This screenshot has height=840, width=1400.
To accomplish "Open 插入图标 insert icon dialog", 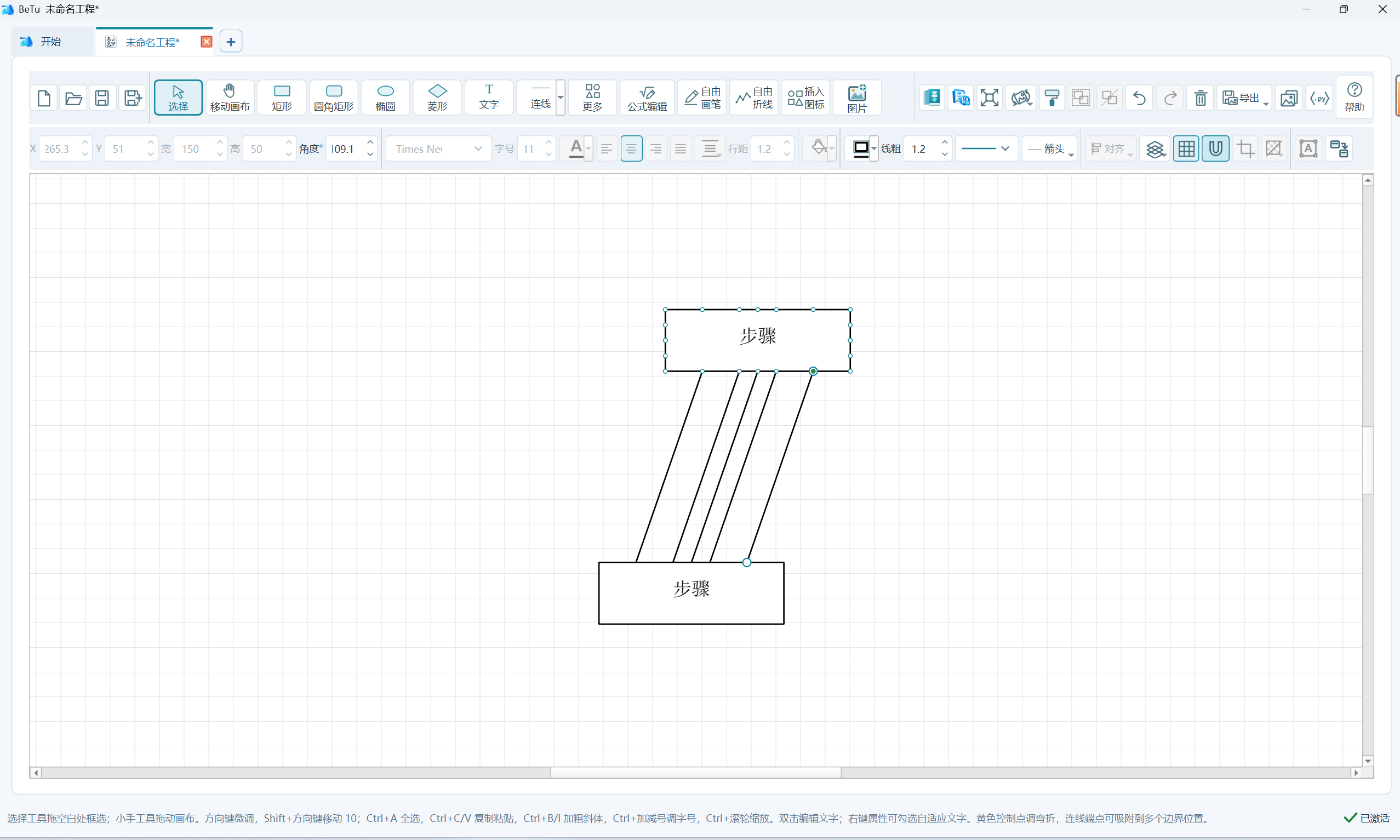I will [x=806, y=98].
